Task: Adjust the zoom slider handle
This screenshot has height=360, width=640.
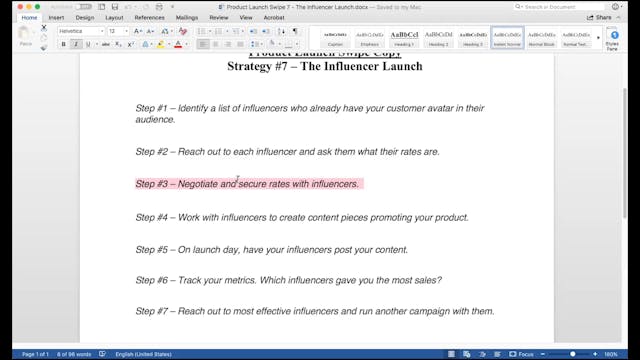Action: (573, 354)
